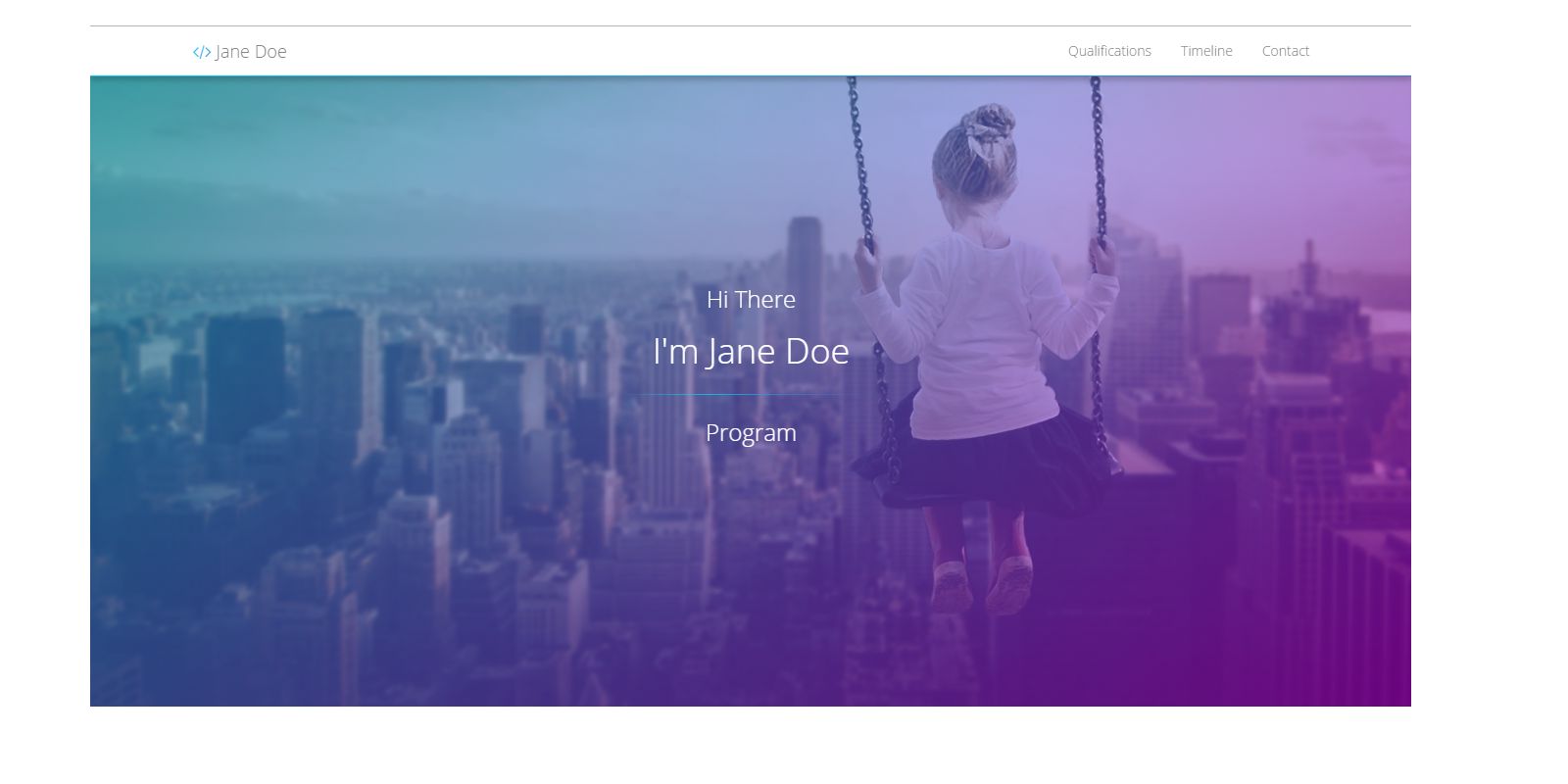
Task: Click the white navbar space between logo and links
Action: pyautogui.click(x=676, y=51)
